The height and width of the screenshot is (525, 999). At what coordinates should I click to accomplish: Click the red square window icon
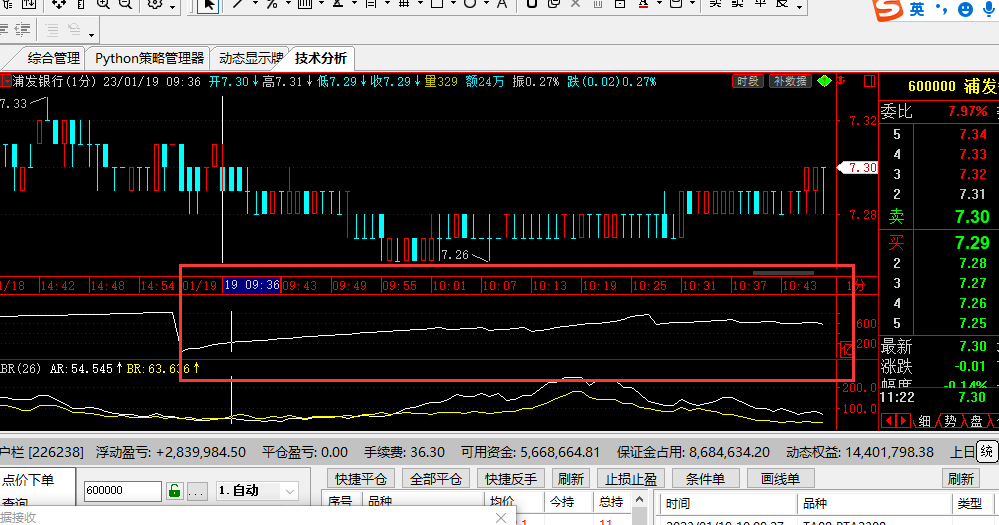[870, 81]
